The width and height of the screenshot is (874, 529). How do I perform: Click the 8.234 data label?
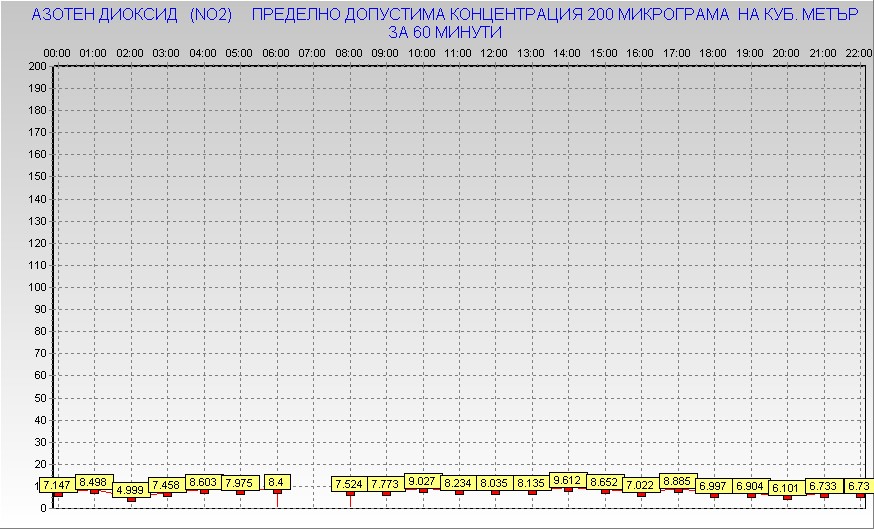459,483
